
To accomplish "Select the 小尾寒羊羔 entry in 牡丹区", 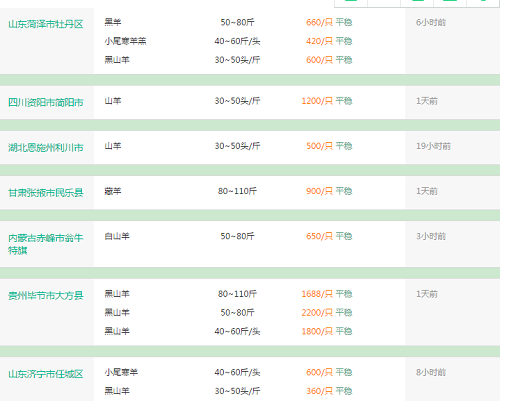I will [125, 41].
